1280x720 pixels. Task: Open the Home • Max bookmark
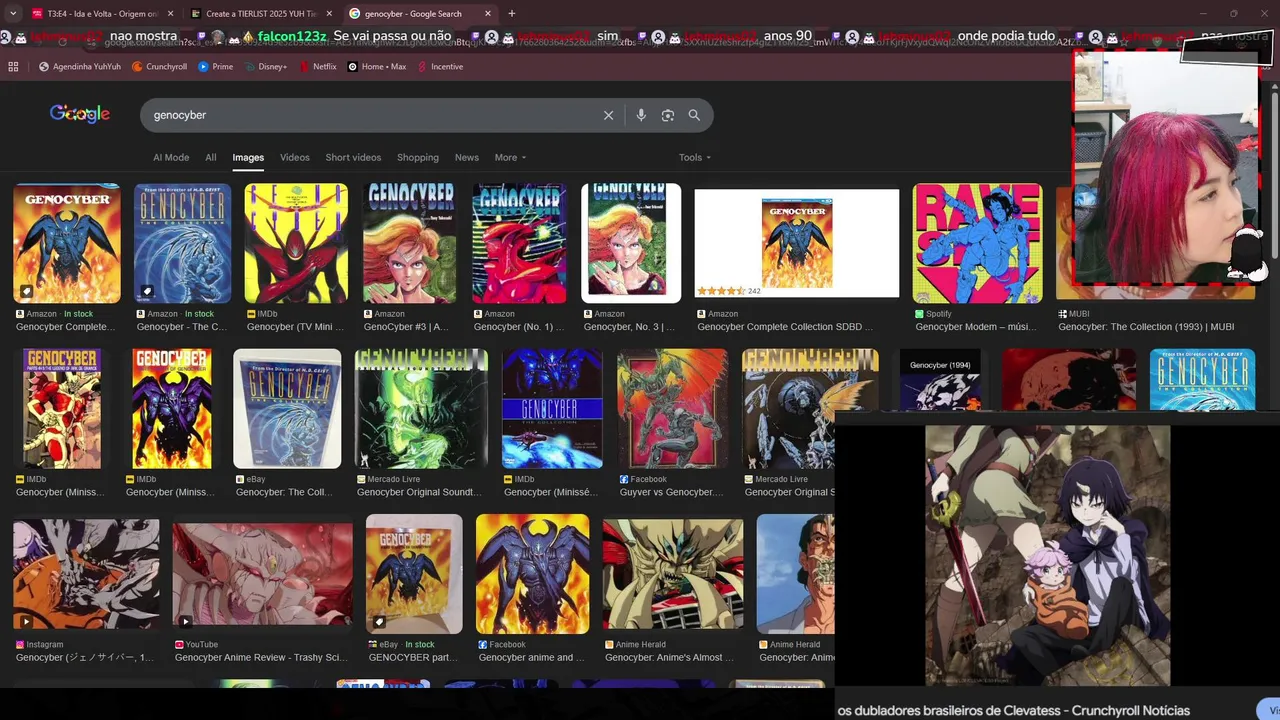[x=377, y=67]
